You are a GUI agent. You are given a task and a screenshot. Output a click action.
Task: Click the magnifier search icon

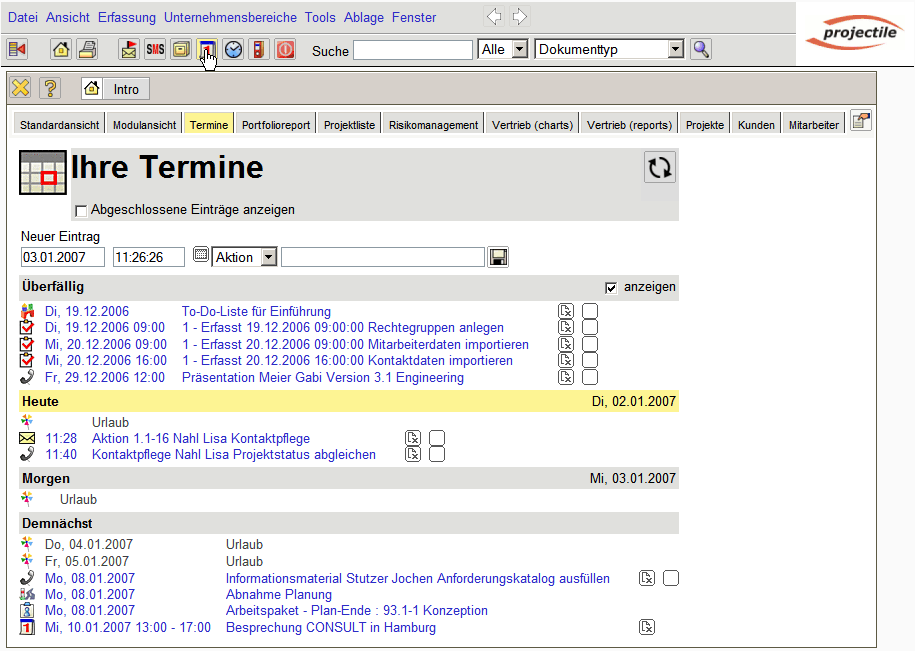(700, 49)
